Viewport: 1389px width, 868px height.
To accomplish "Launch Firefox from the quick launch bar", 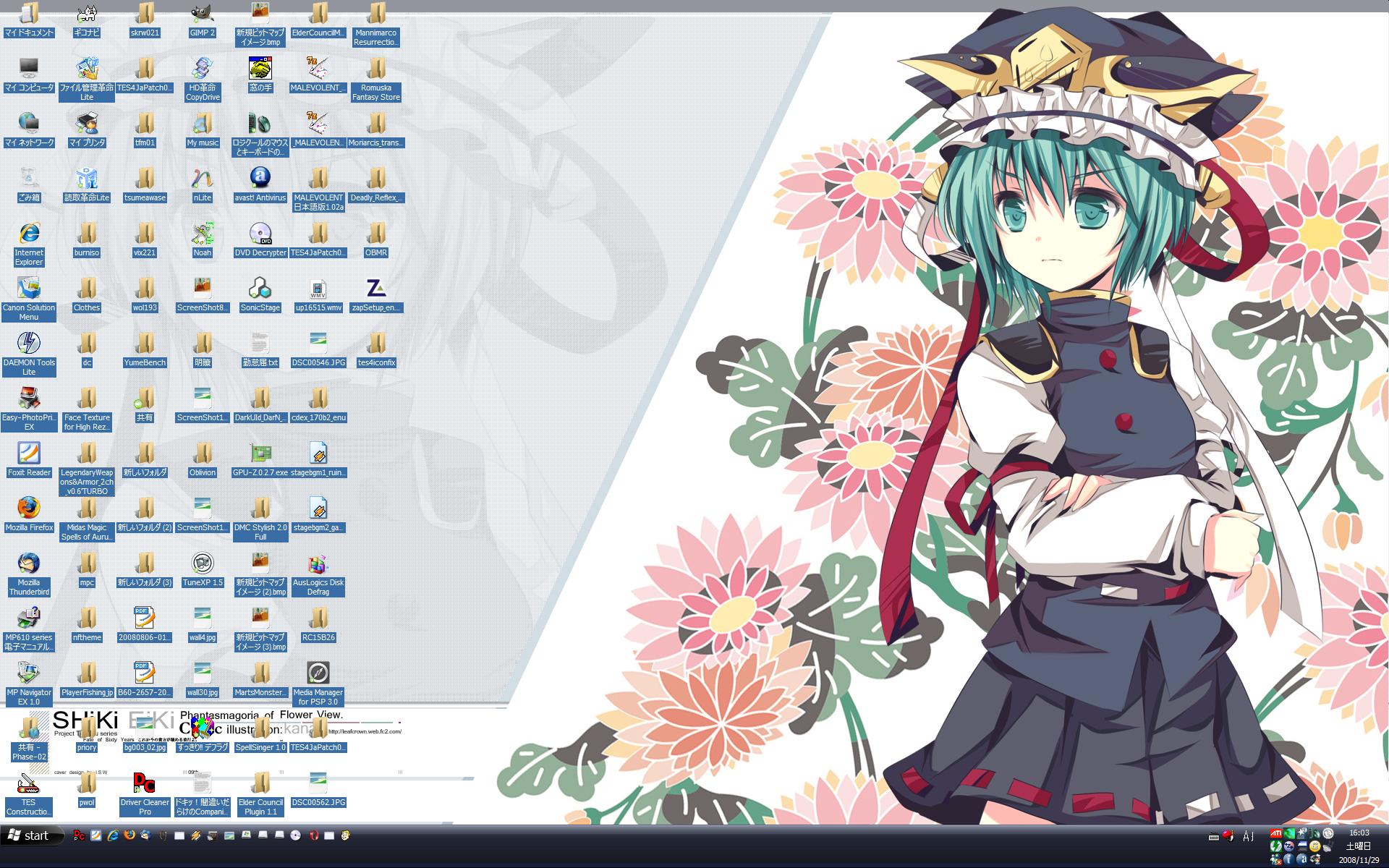I will click(x=129, y=835).
